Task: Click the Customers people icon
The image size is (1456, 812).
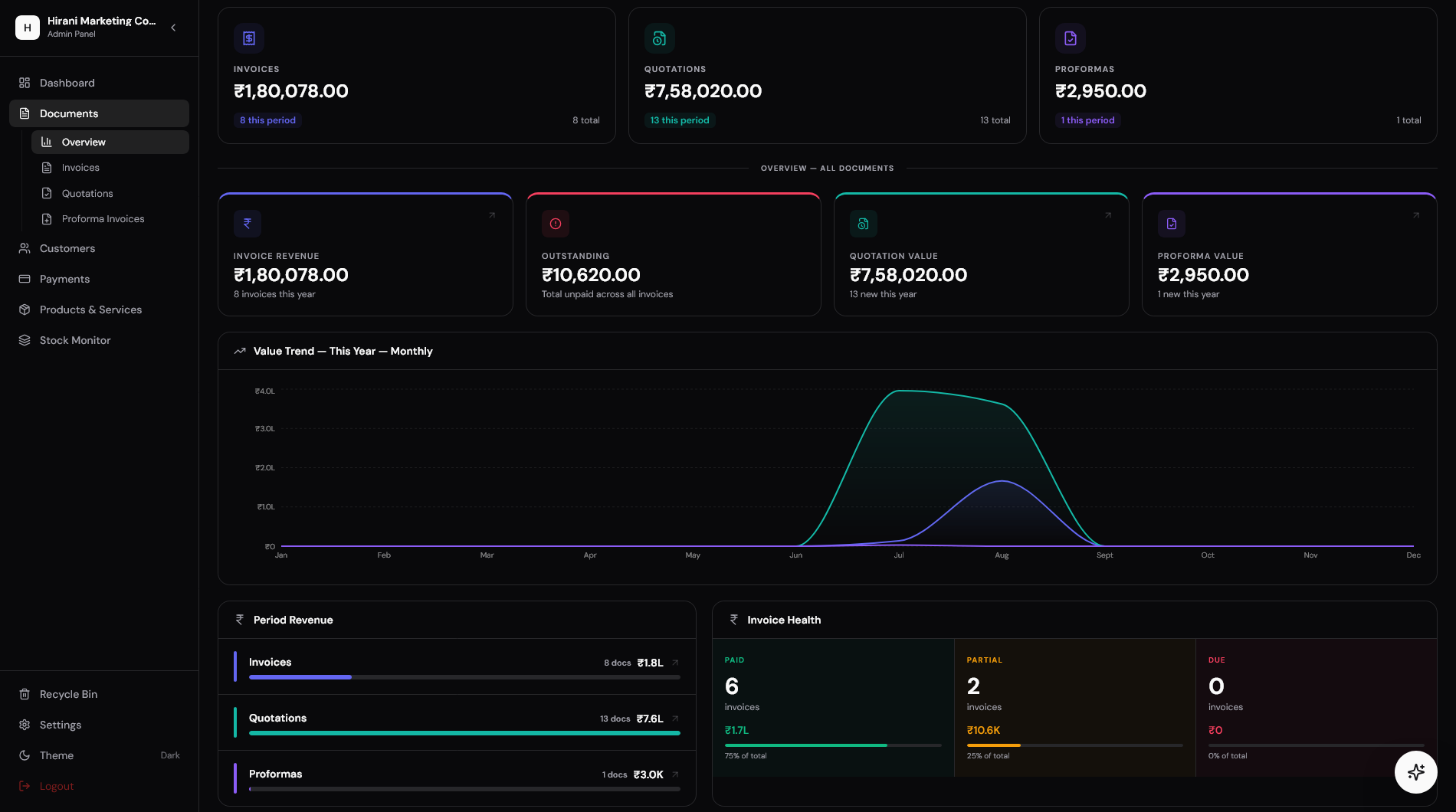Action: click(25, 248)
